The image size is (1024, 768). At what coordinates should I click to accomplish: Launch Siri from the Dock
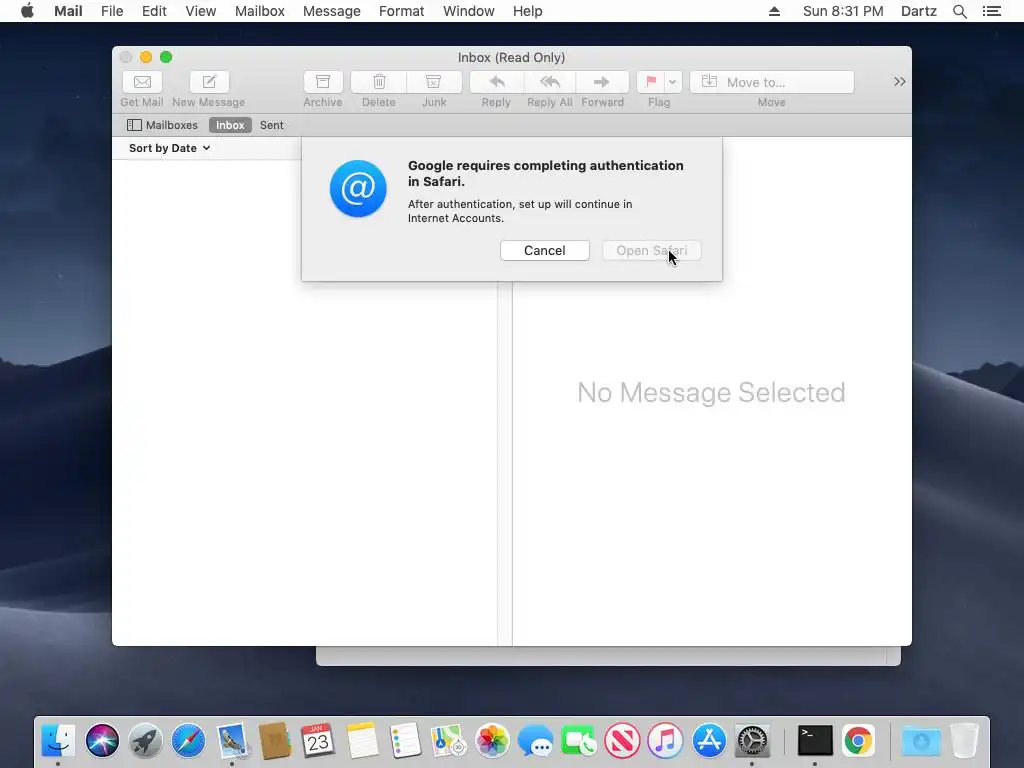tap(103, 741)
